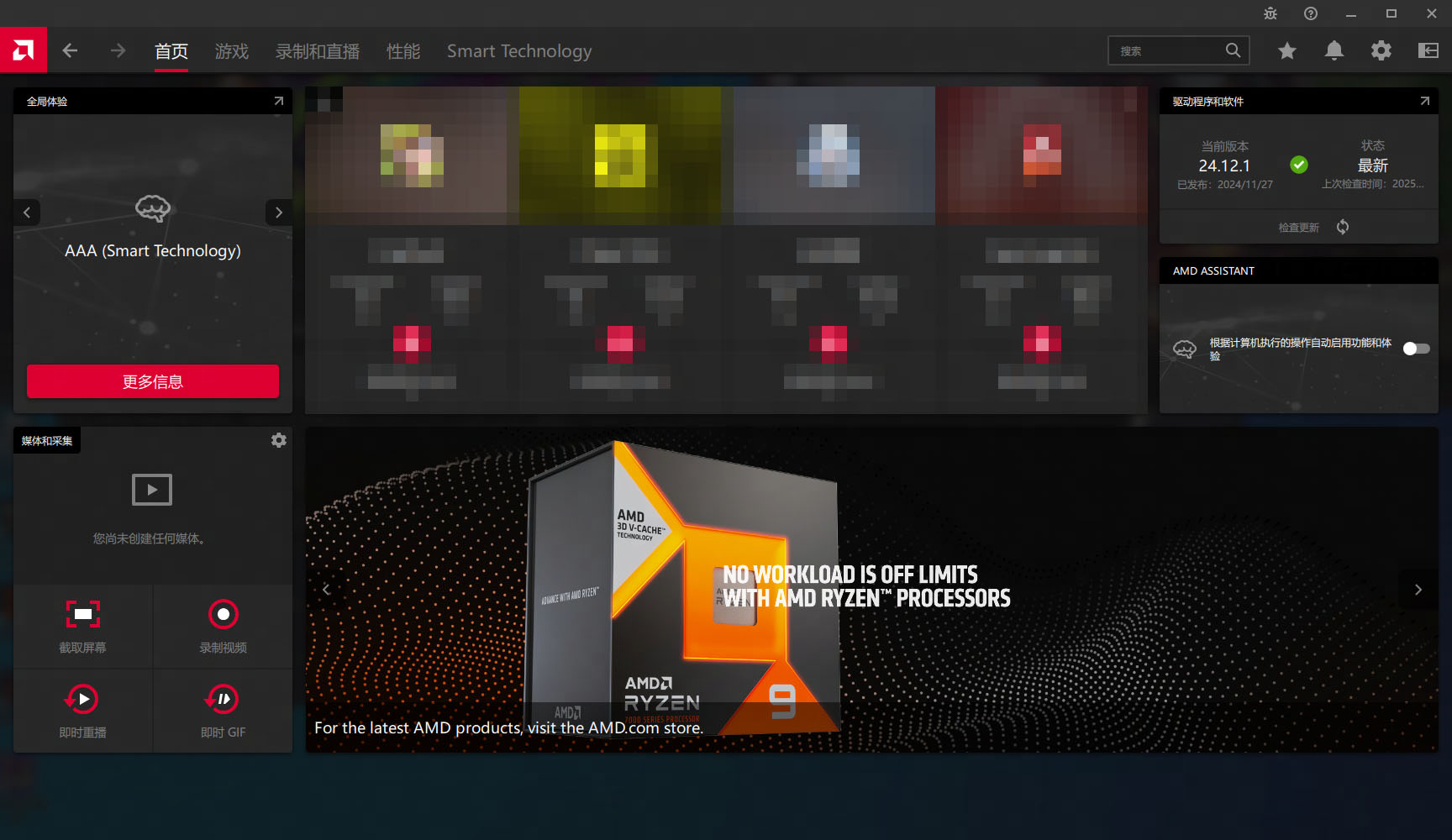Open settings gear in top bar
Screen dimensions: 1452x840
tap(1381, 51)
